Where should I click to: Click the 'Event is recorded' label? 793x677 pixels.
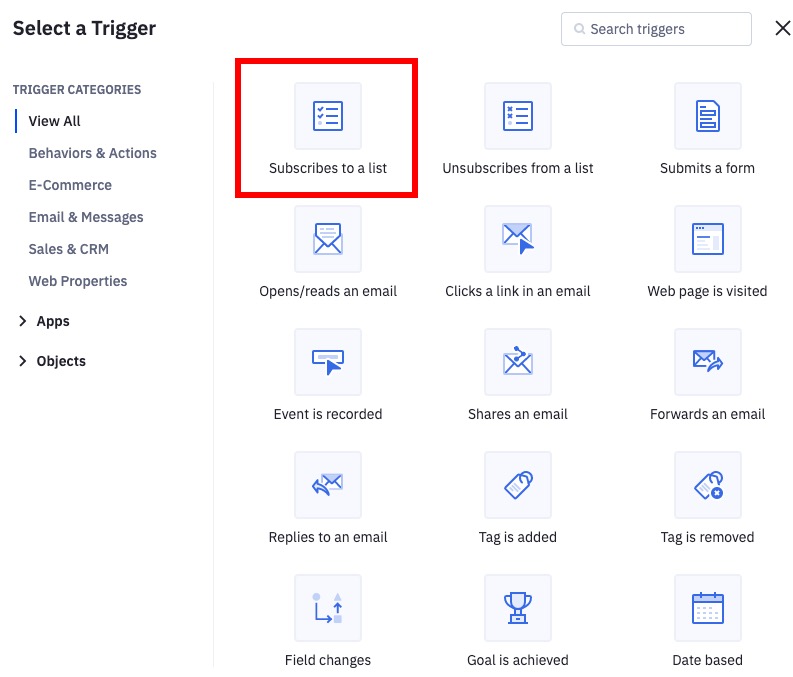coord(328,414)
